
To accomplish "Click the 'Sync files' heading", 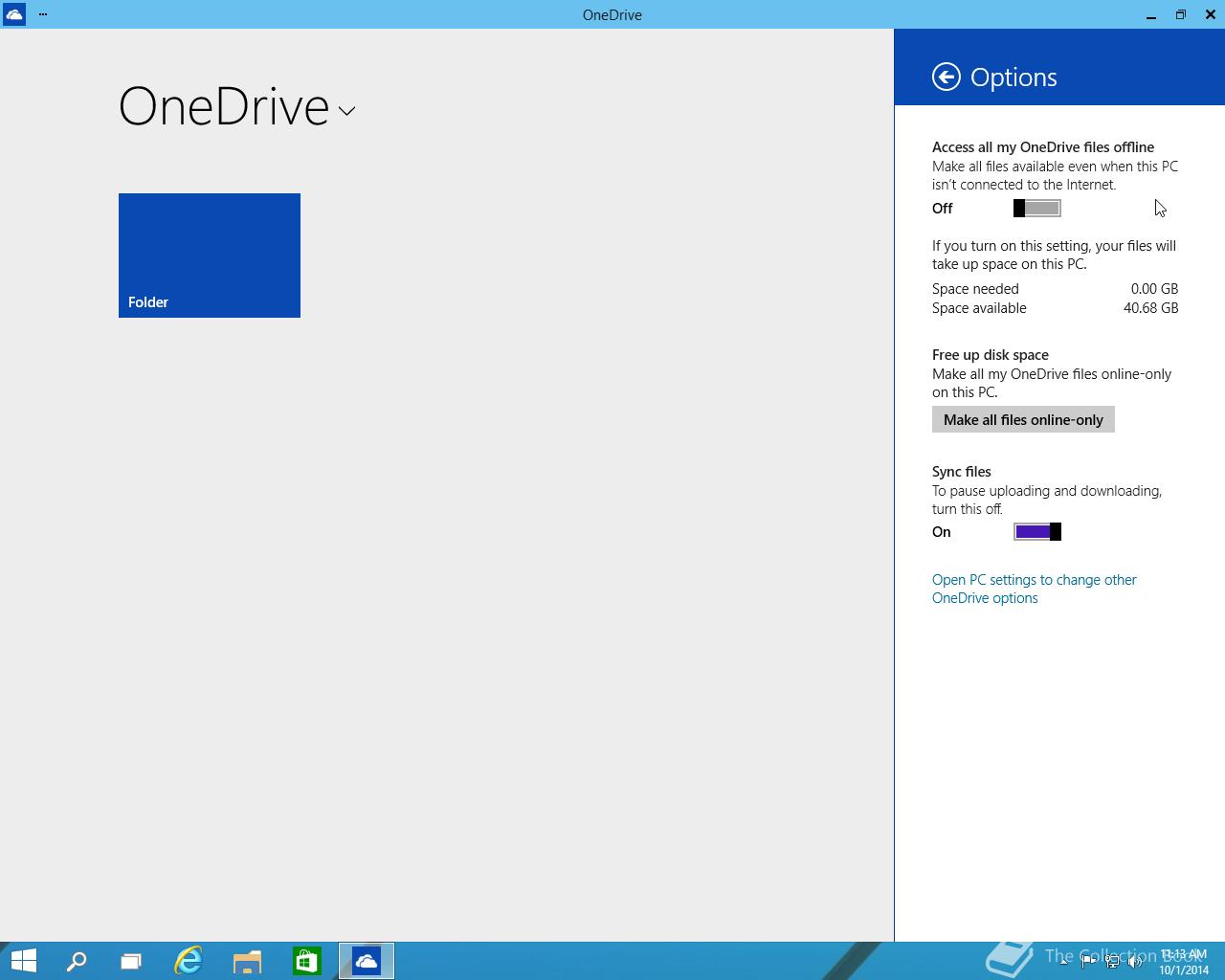I will (962, 472).
